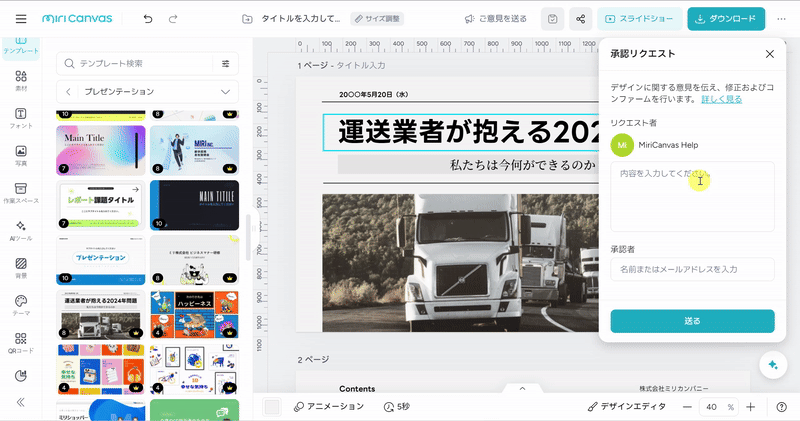The image size is (800, 421).
Task: Click the ダウンロード button
Action: coord(726,19)
